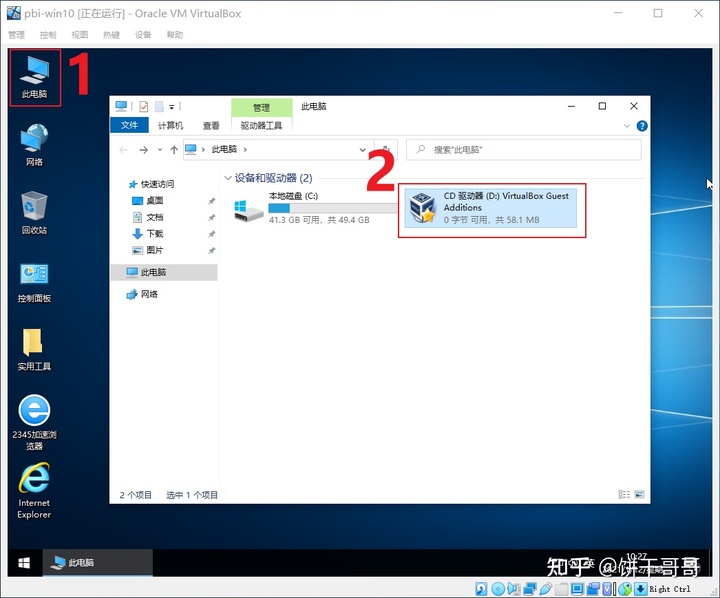This screenshot has width=720, height=598.
Task: Unpin 图片 via its pin icon
Action: (212, 251)
